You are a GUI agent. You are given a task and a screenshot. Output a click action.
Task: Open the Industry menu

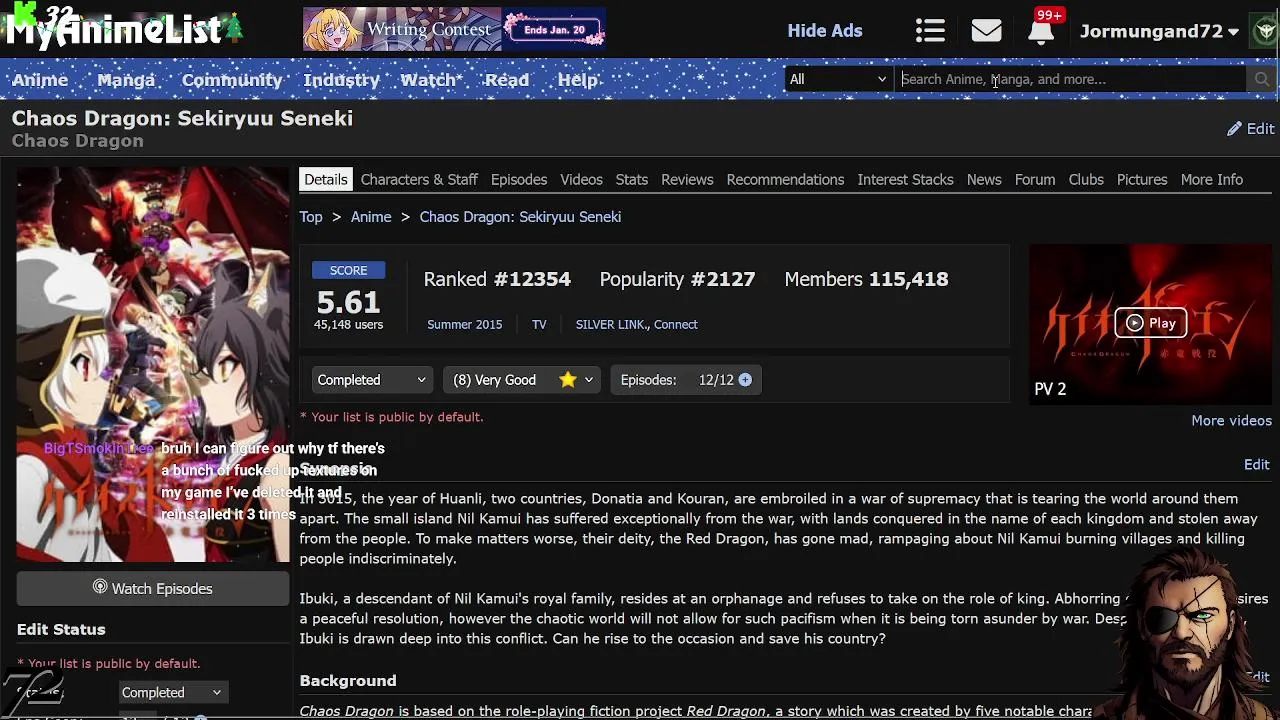342,80
